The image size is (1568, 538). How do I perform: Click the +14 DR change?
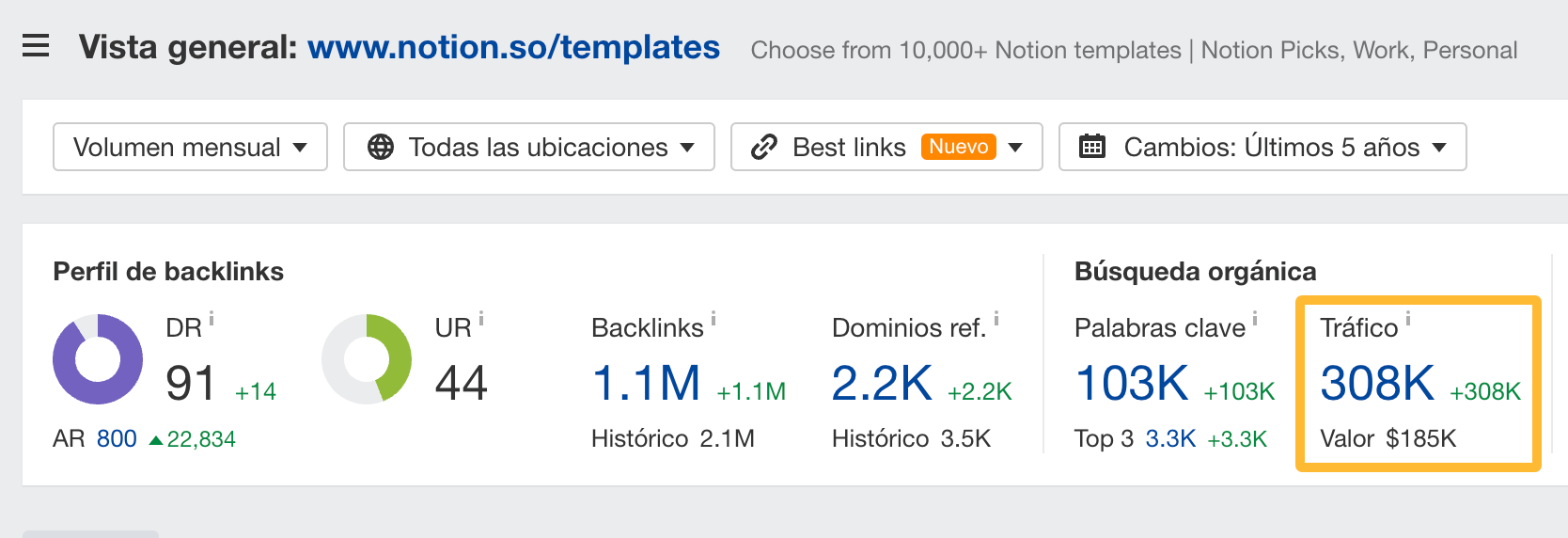[x=256, y=392]
